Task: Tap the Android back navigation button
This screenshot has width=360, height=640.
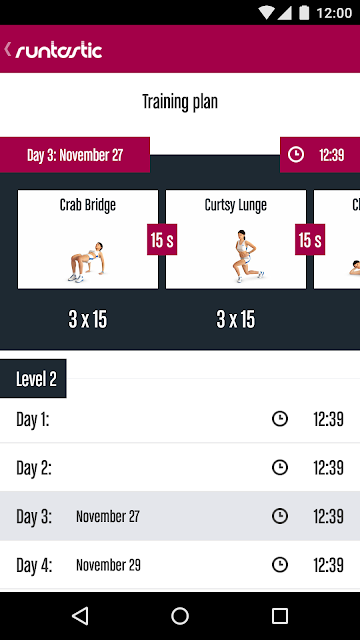Action: pyautogui.click(x=80, y=616)
